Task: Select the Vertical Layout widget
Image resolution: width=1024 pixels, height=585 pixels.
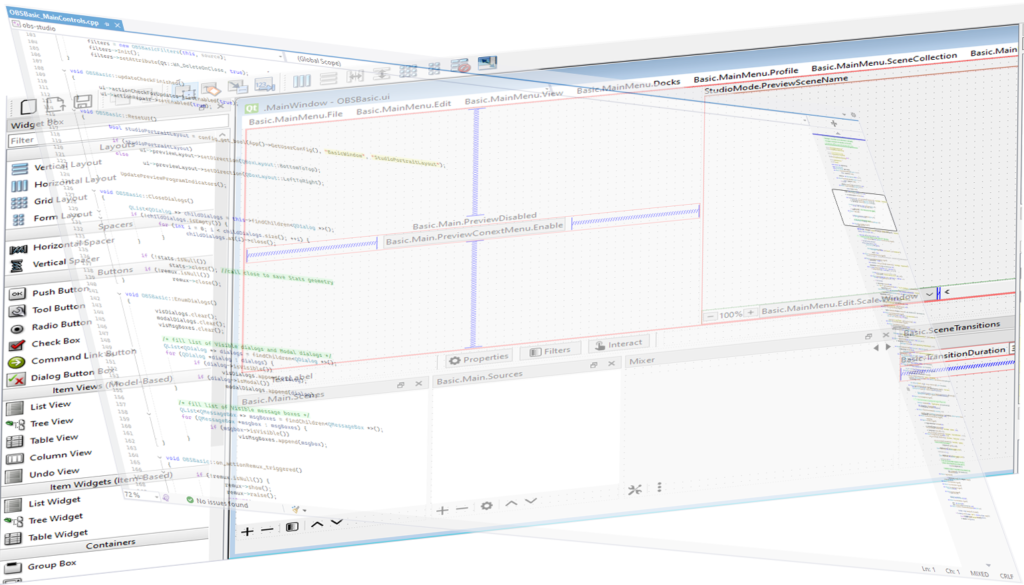Action: pos(60,167)
